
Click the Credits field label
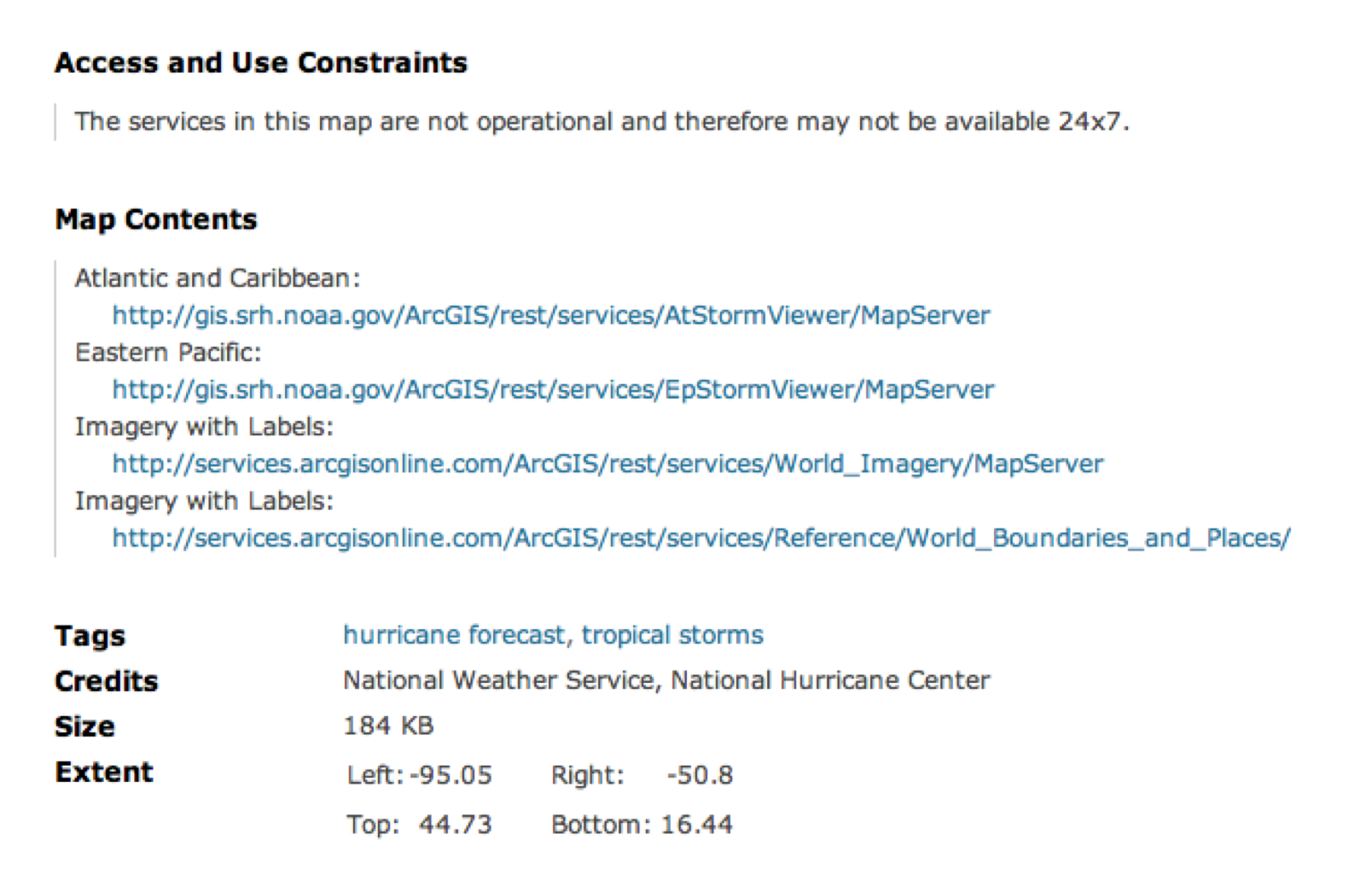pos(107,681)
